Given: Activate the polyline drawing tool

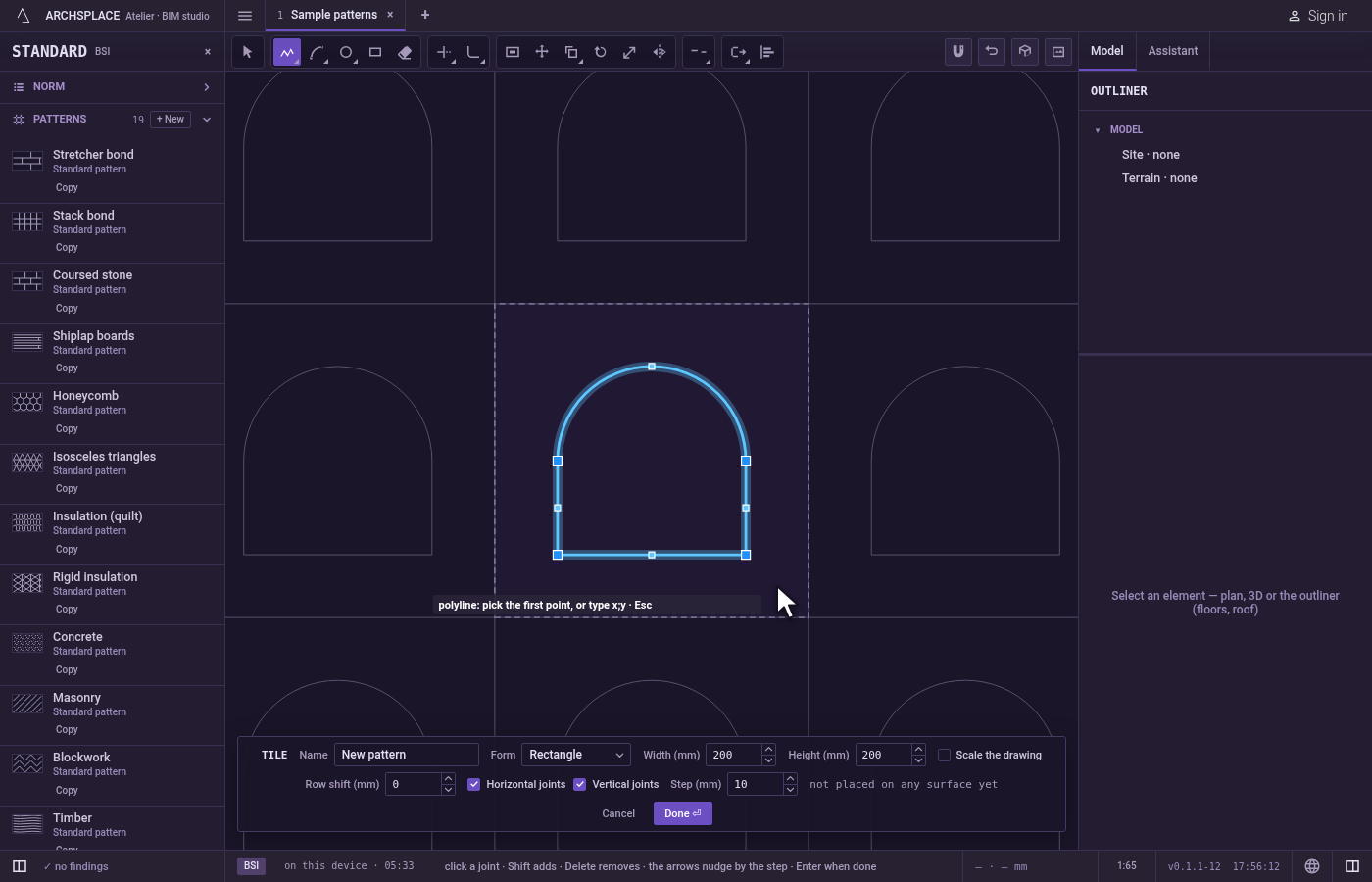Looking at the screenshot, I should pos(287,52).
